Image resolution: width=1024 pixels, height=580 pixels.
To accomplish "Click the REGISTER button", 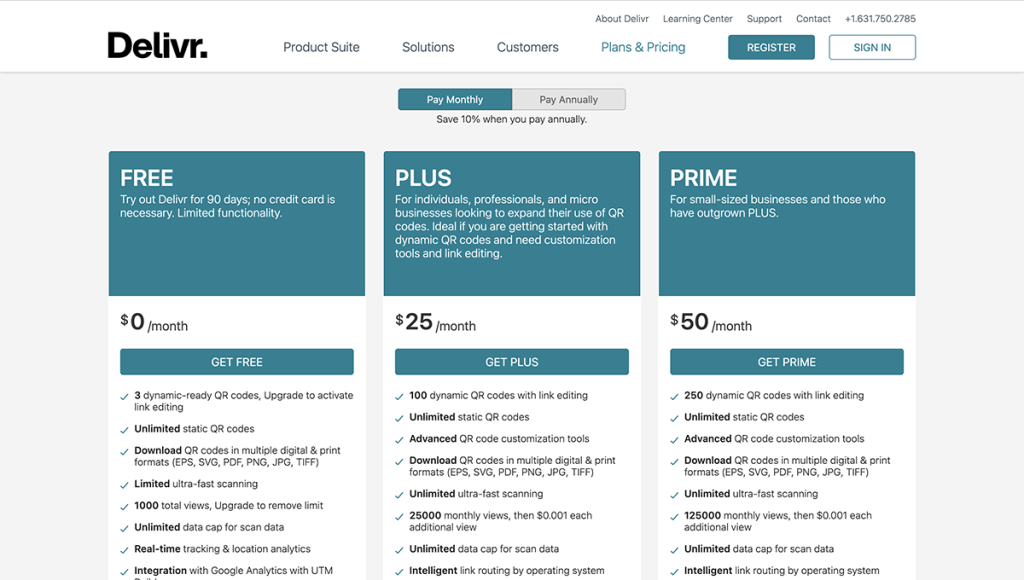I will 771,47.
